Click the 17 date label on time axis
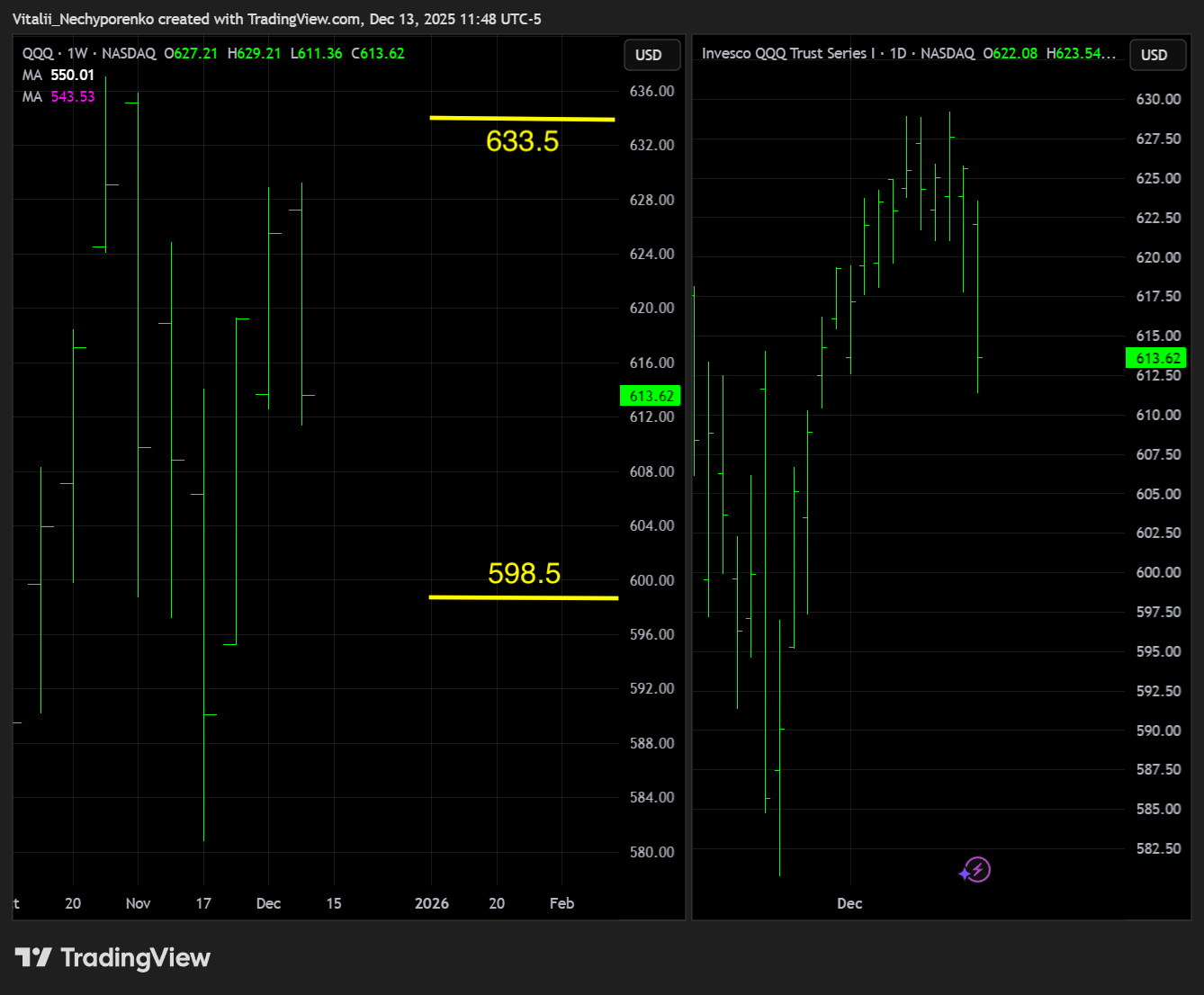1204x995 pixels. click(203, 903)
